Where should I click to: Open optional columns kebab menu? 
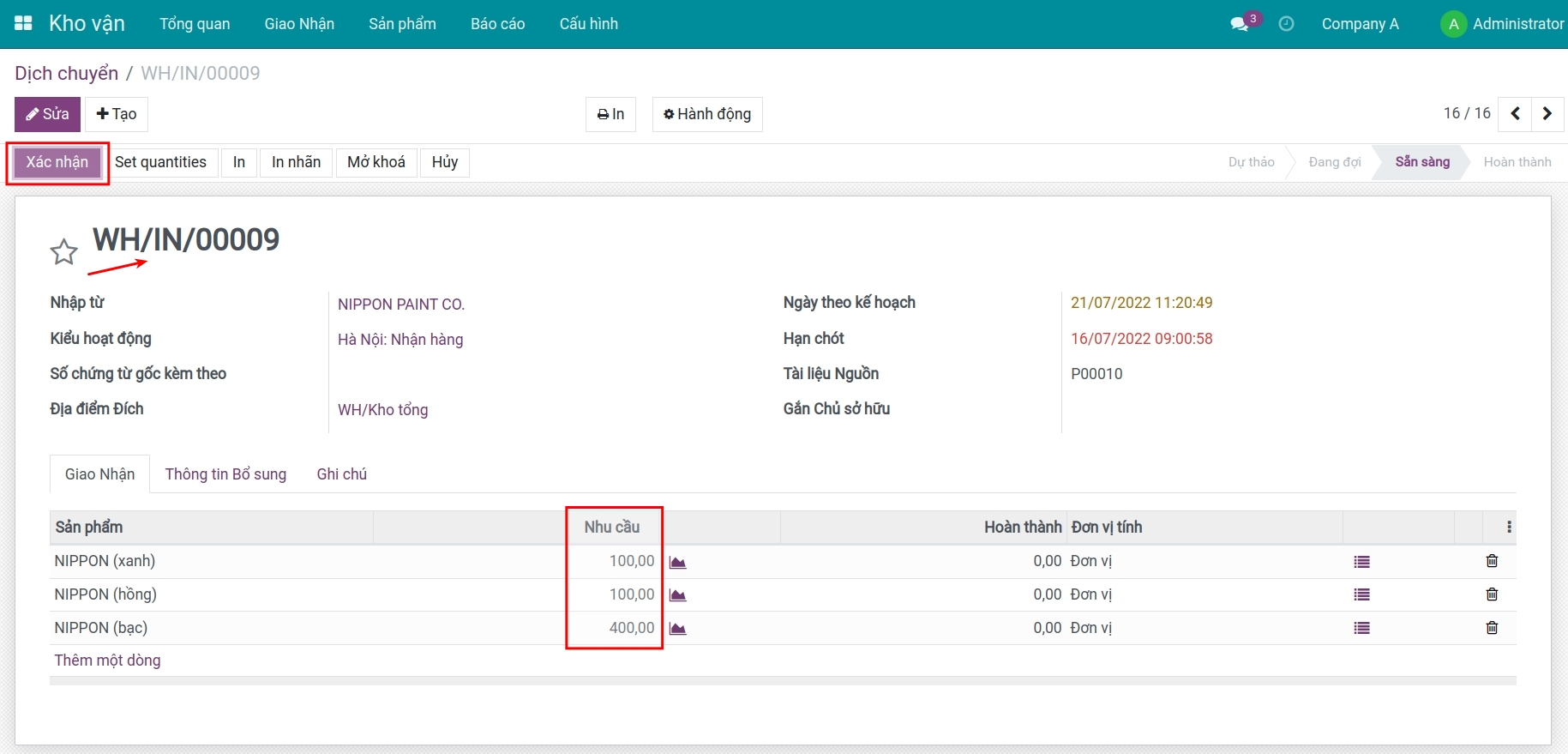[x=1509, y=528]
